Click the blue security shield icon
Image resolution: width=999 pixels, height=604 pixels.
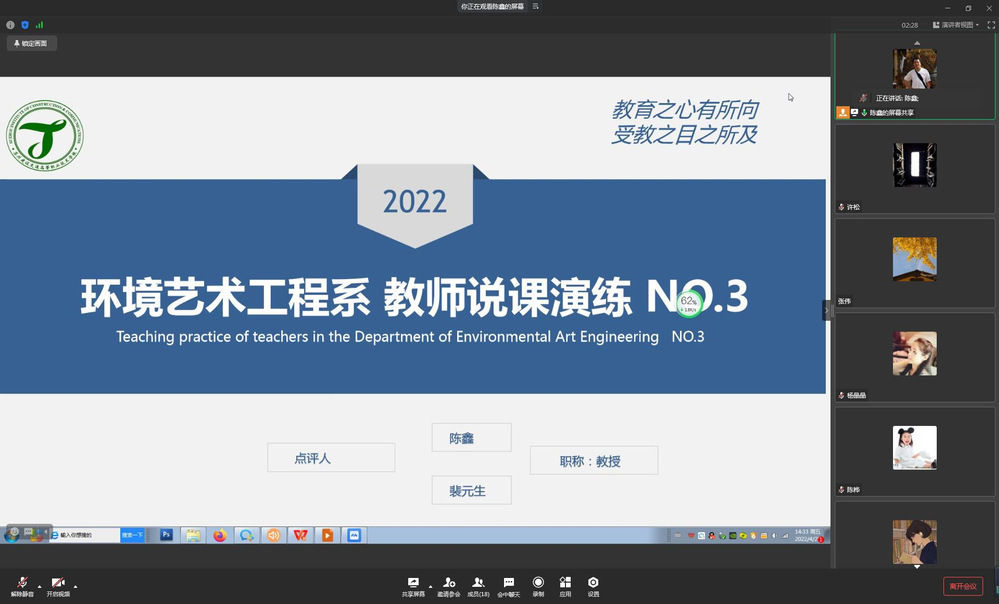pos(25,25)
